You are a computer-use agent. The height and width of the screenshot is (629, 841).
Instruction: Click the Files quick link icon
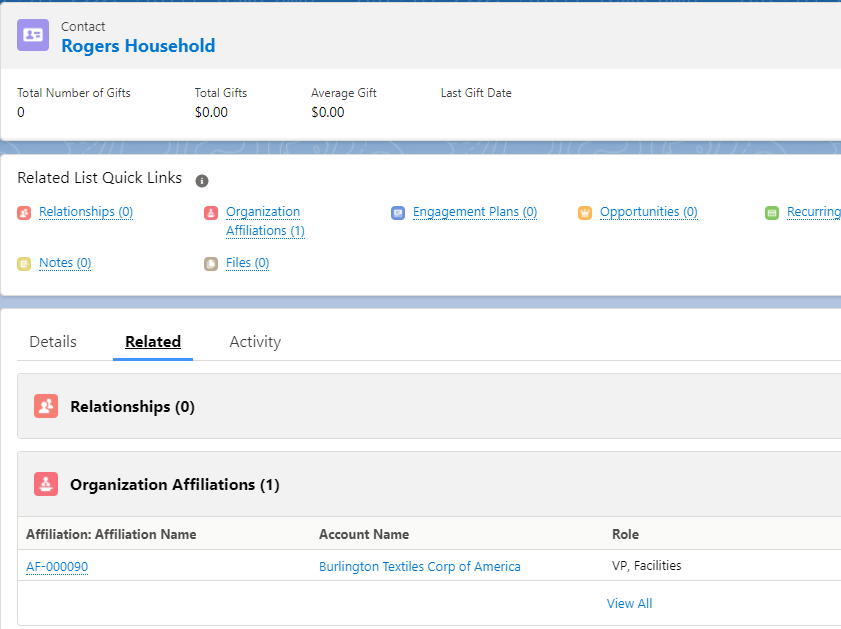point(211,264)
